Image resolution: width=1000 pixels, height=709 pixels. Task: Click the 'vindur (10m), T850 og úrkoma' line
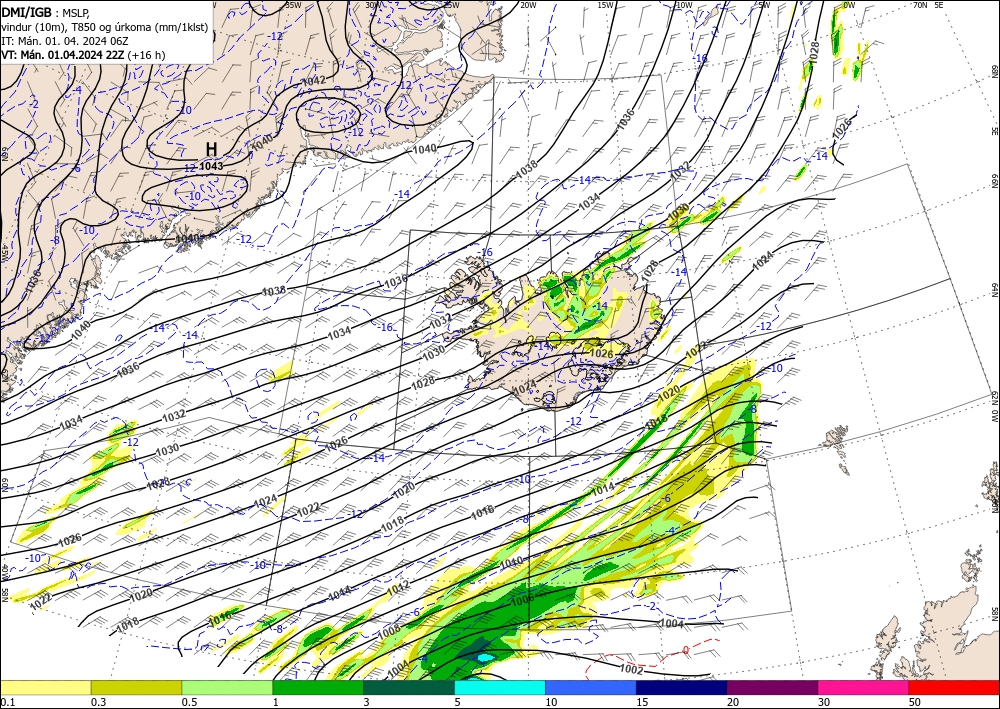105,26
